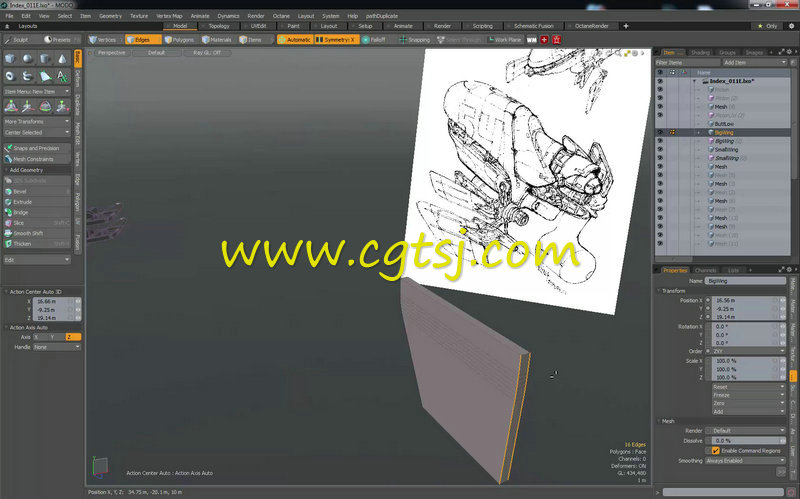This screenshot has width=800, height=499.
Task: Open the Vertex Map menu
Action: coord(169,16)
